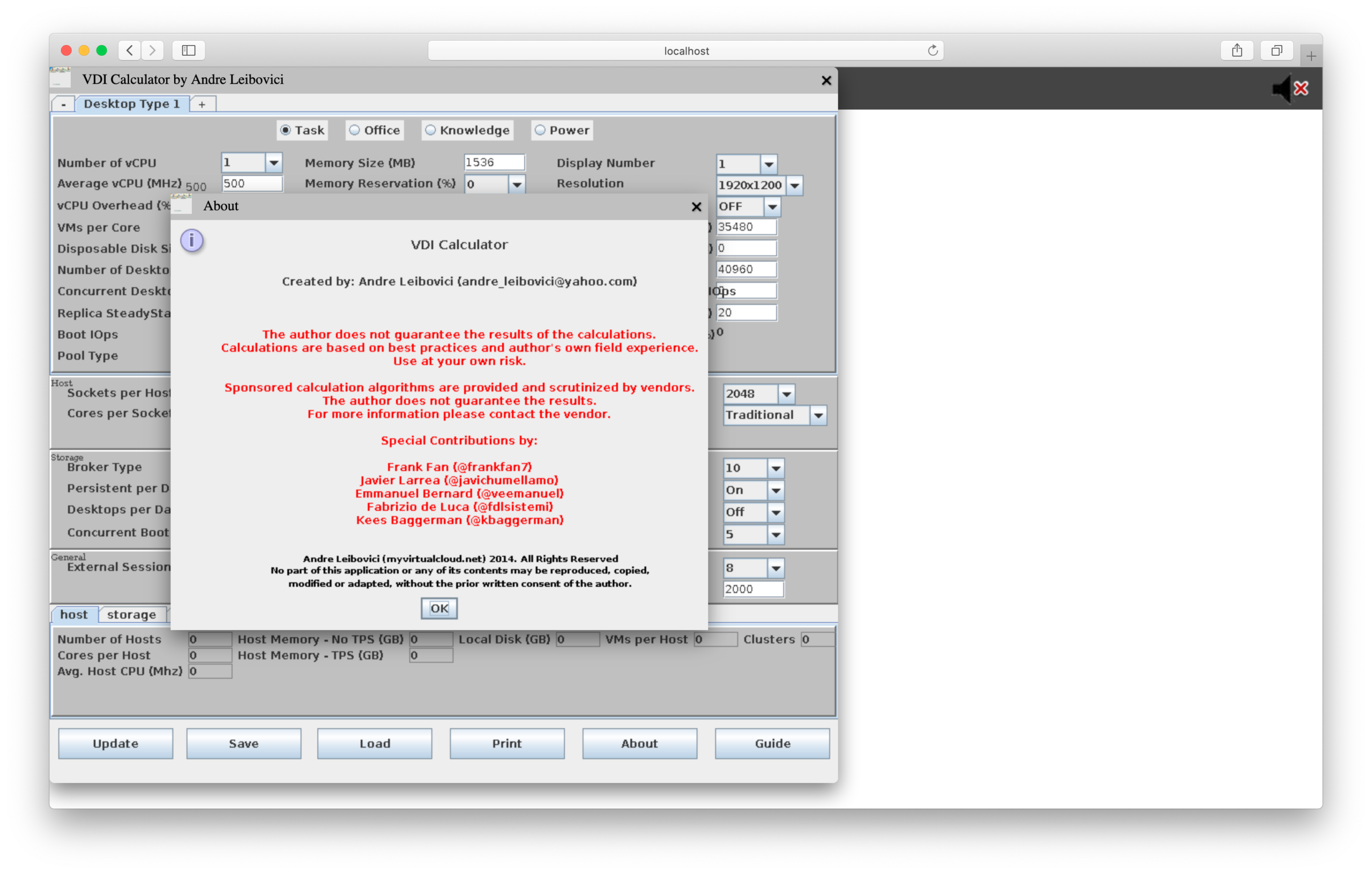Open the browser share icon
Viewport: 1372px width, 874px height.
click(x=1237, y=51)
